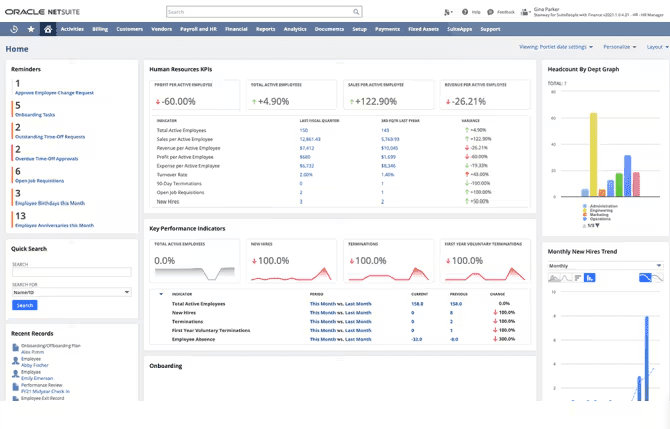Go to Home via house icon

click(x=47, y=30)
